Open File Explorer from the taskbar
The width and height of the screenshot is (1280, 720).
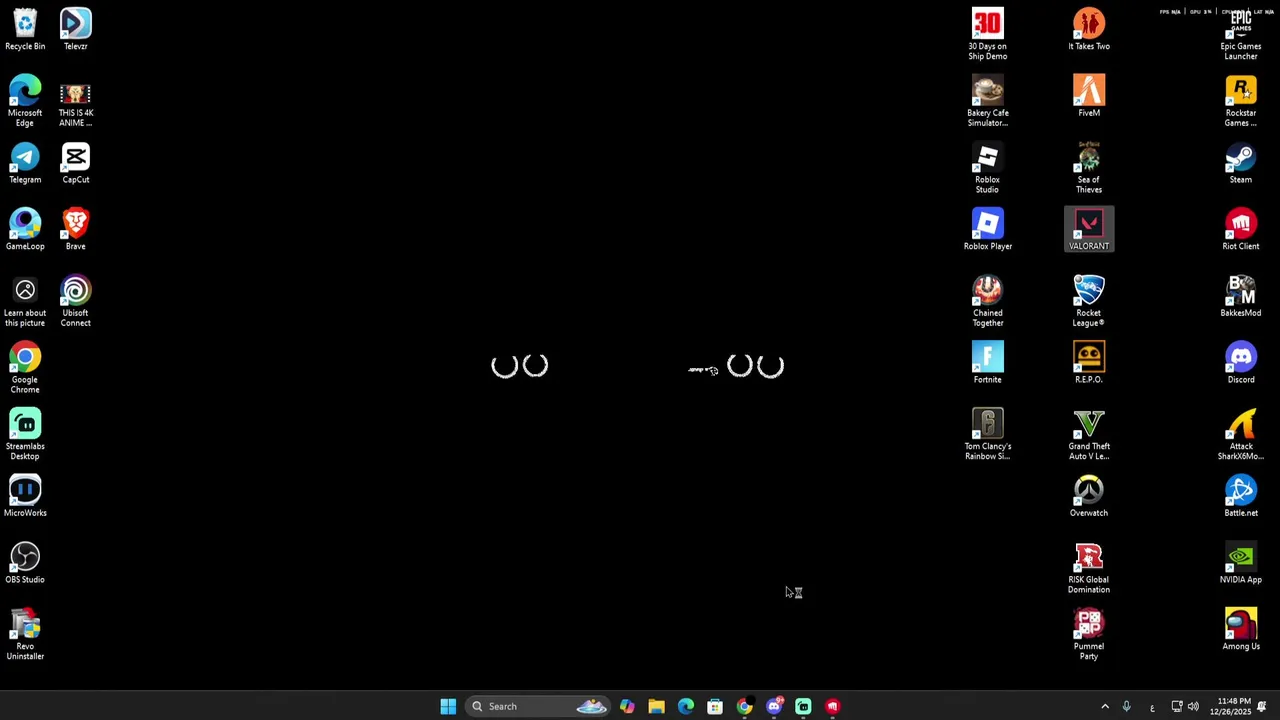(x=656, y=706)
